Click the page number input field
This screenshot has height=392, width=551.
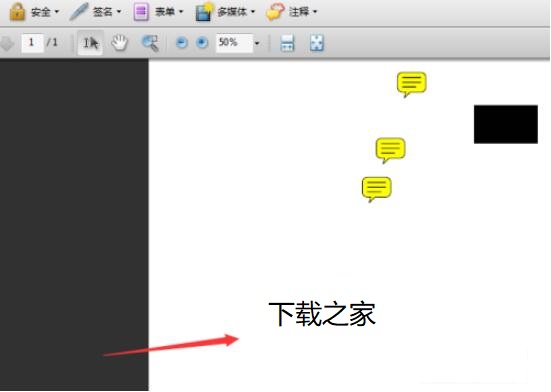coord(32,43)
